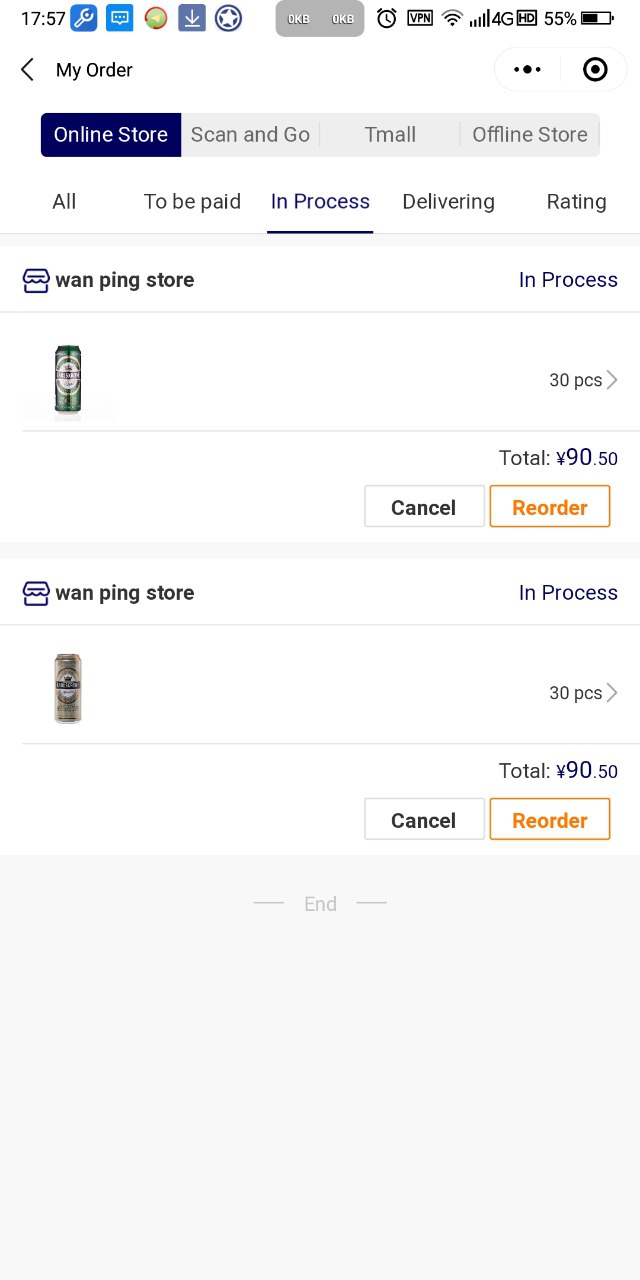
Task: Expand second order's 30 pcs chevron
Action: click(x=612, y=693)
